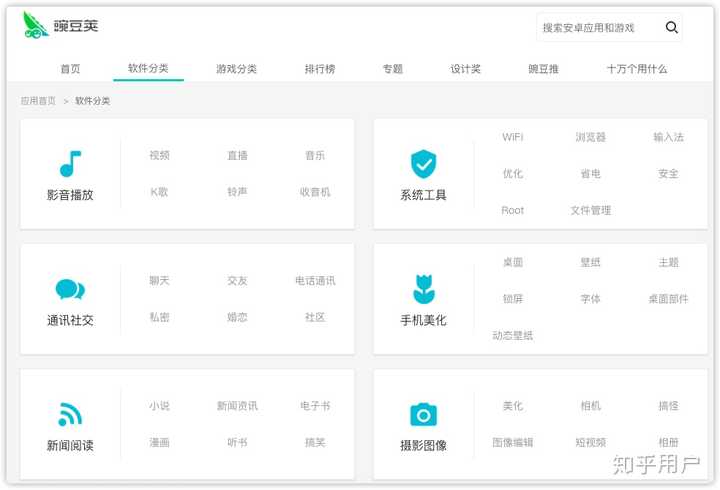Open the 安全 subcategory
720x490 pixels.
point(668,174)
